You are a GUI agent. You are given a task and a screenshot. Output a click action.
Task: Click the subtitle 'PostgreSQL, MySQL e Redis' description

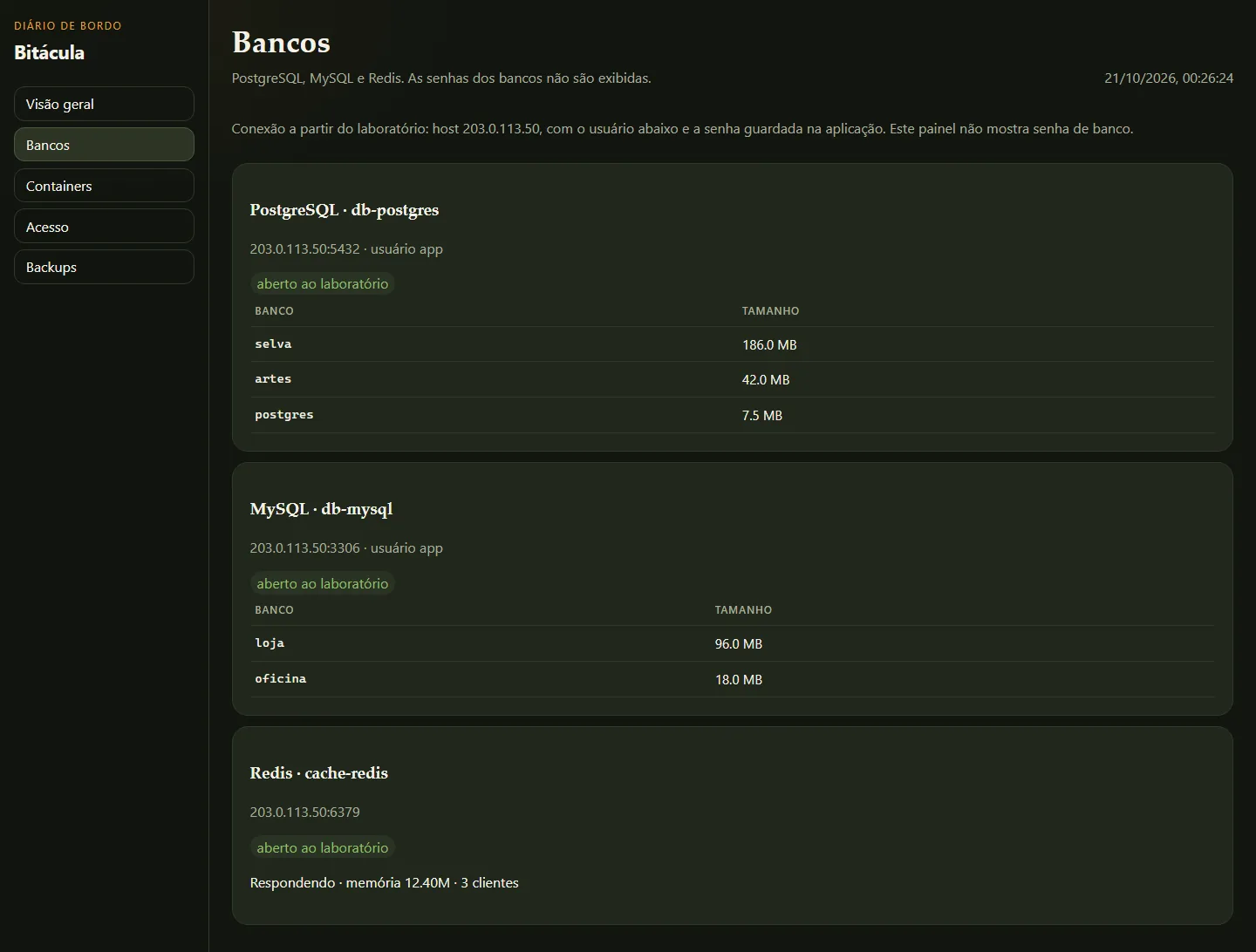441,78
